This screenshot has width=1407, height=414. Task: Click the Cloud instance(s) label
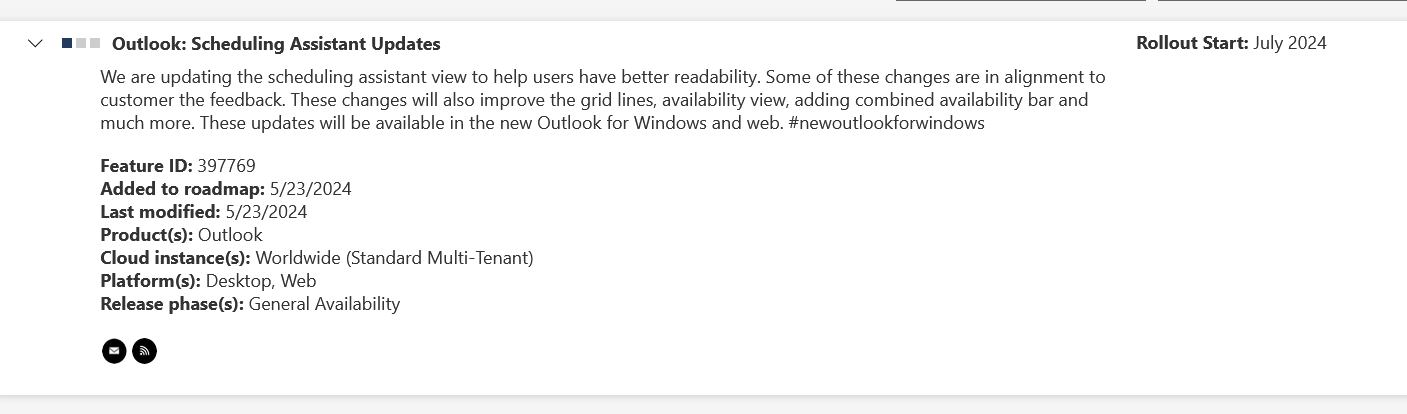(x=176, y=258)
